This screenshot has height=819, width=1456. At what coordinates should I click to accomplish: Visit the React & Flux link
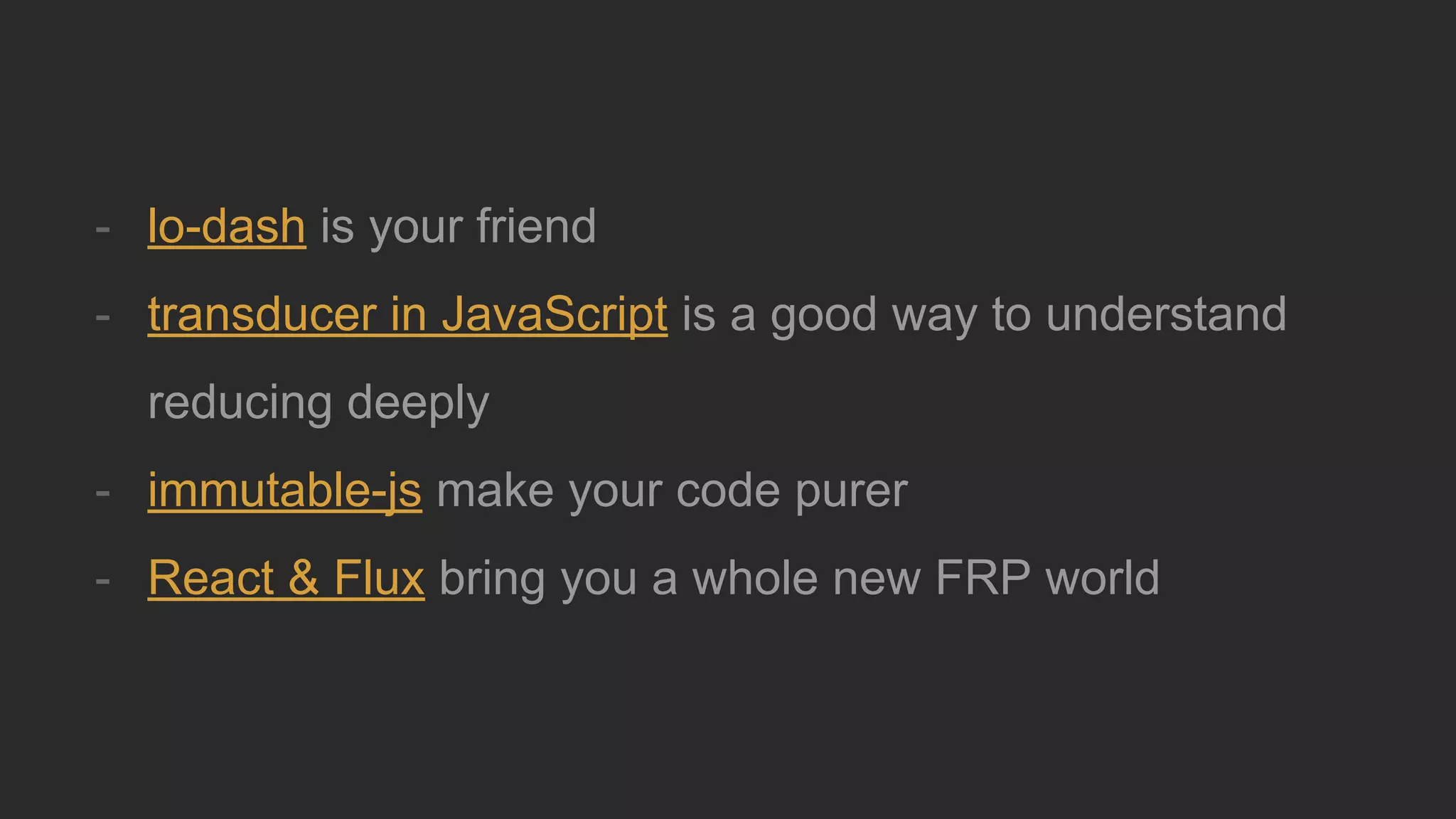tap(287, 578)
